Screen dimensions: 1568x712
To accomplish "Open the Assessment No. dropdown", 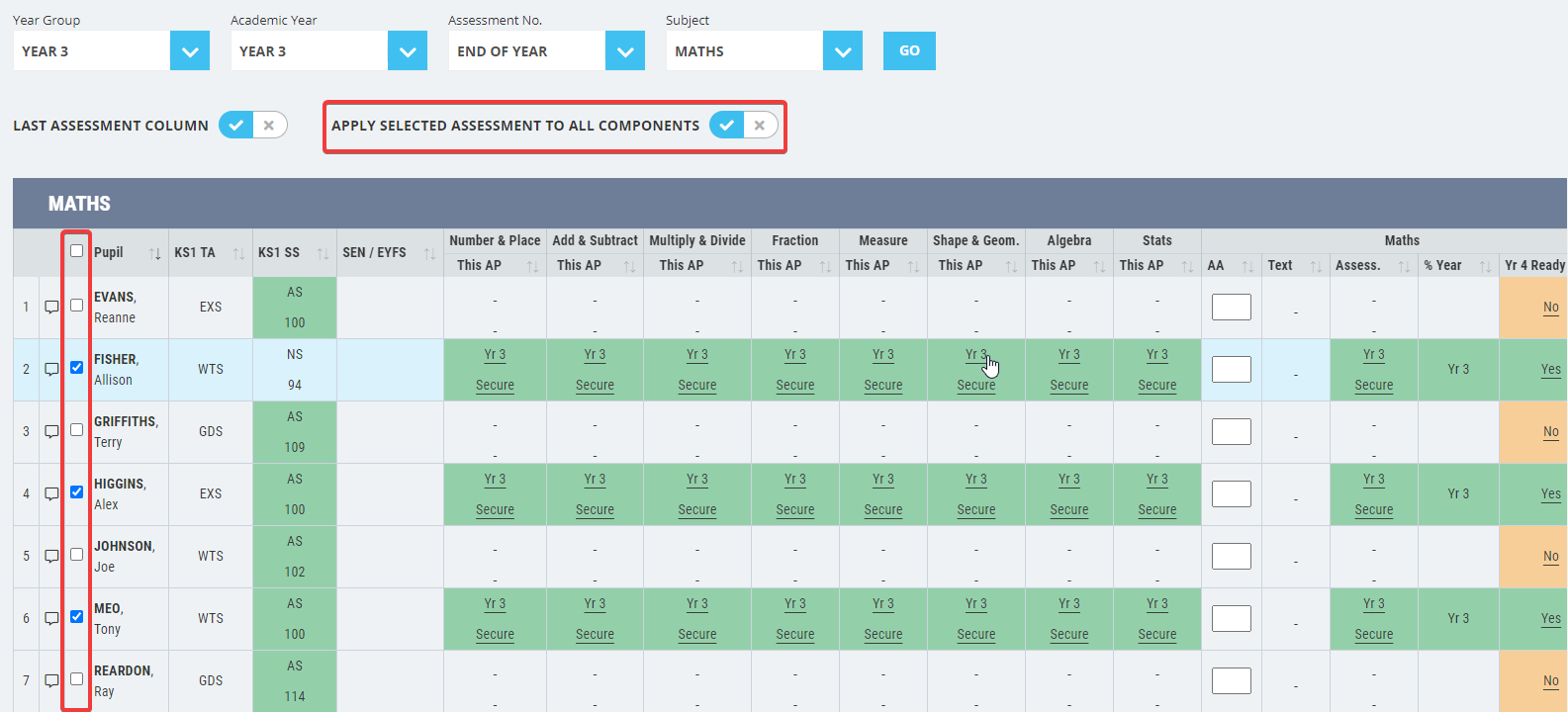I will (546, 51).
